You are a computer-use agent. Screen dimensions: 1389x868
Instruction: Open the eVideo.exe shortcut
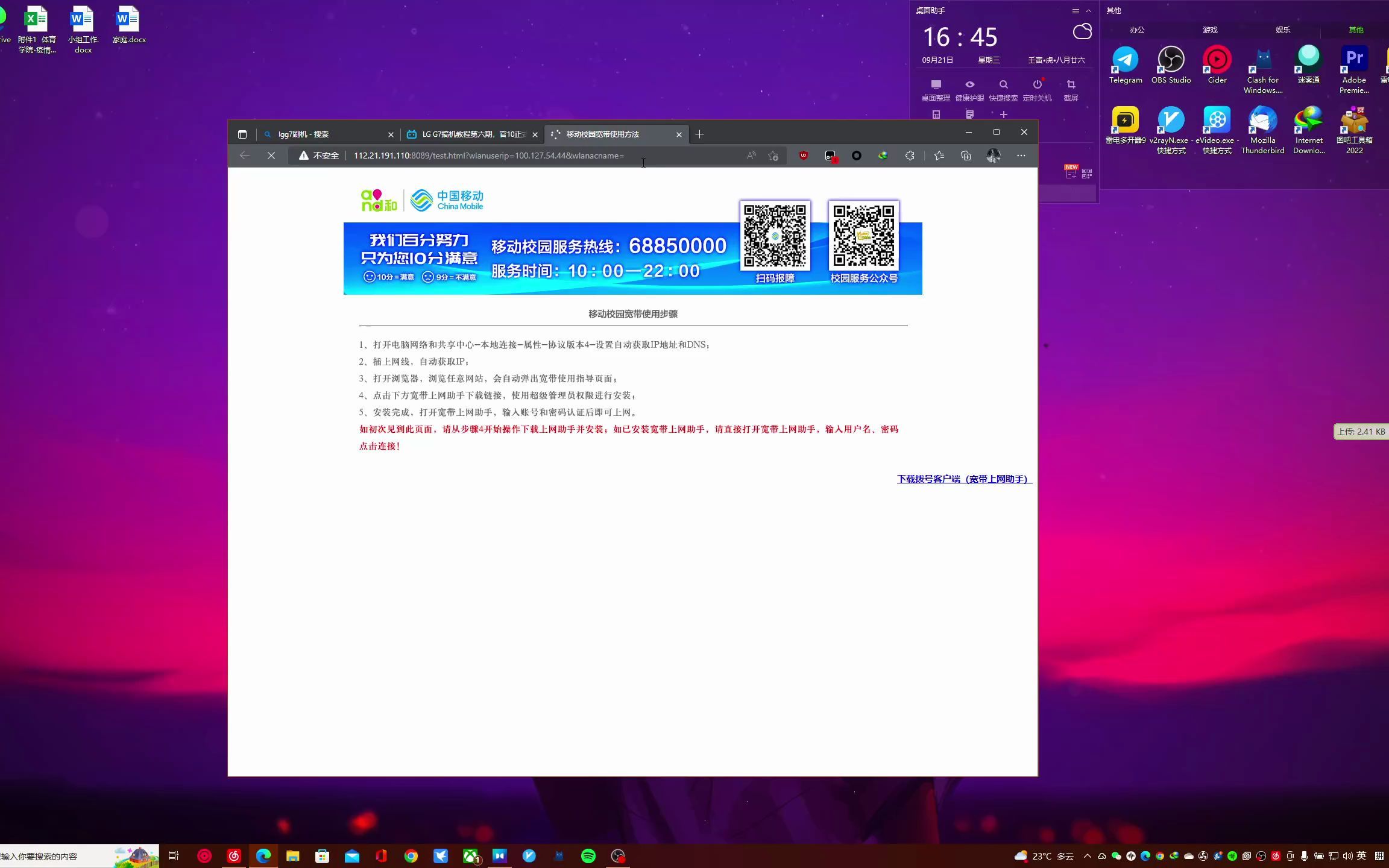1217,130
